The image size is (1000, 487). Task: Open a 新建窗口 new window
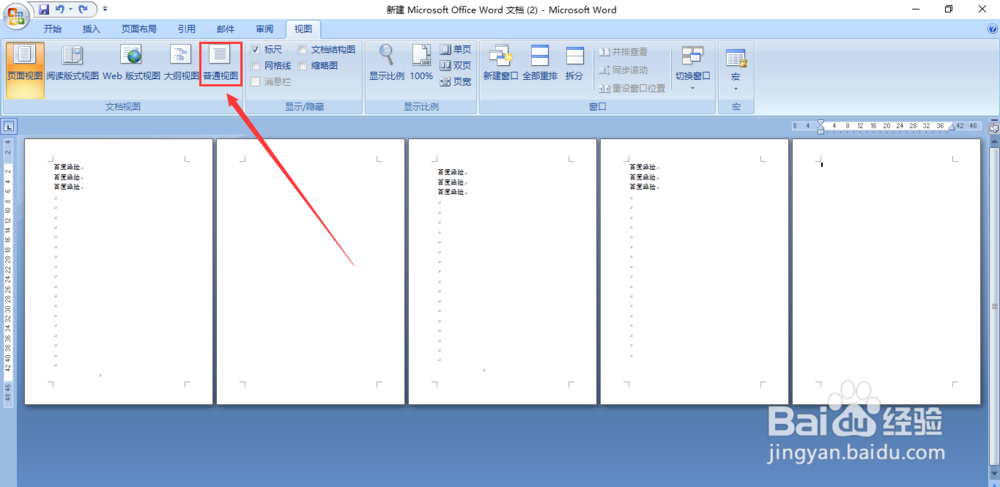click(x=501, y=63)
